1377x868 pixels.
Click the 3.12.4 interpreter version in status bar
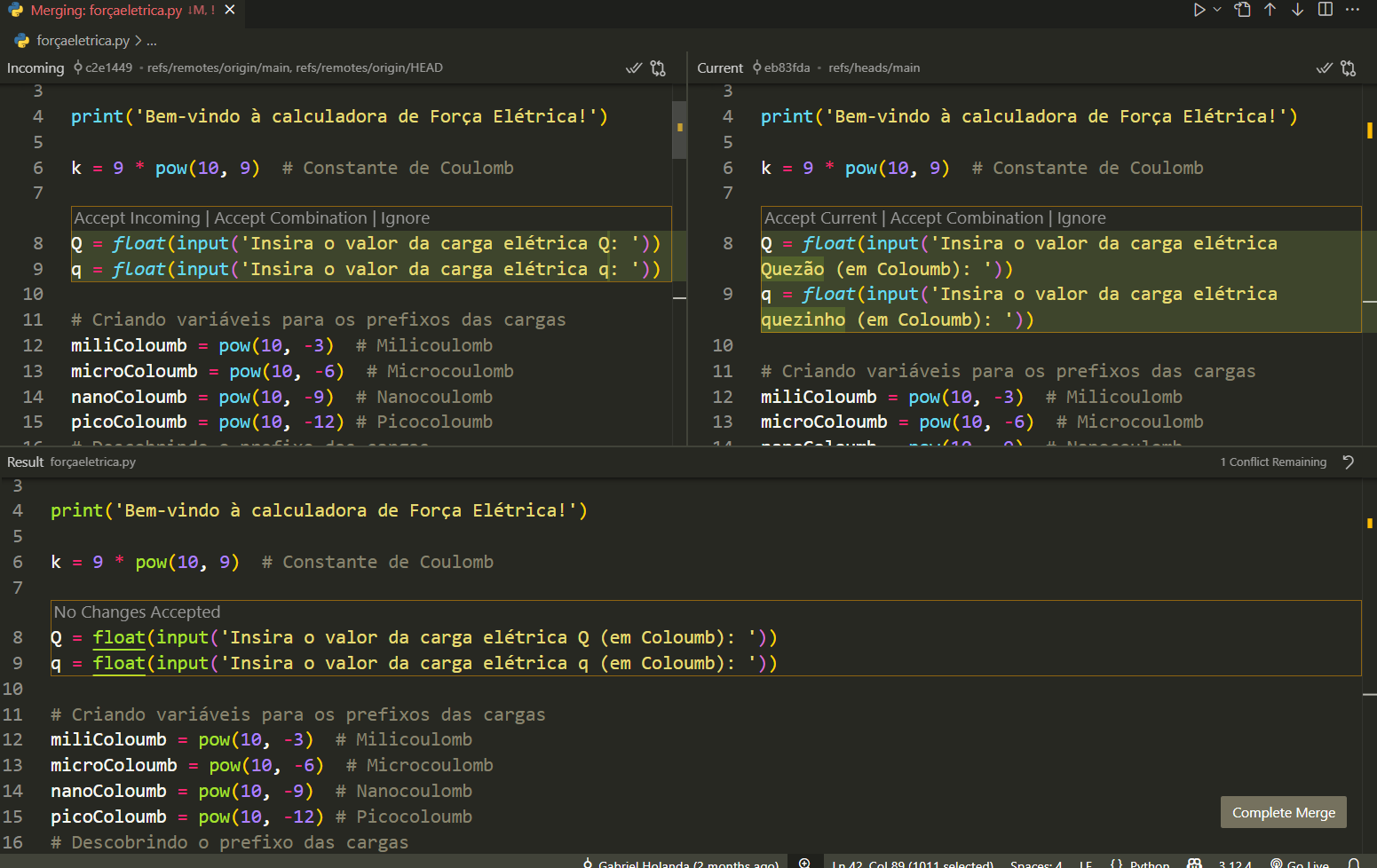pyautogui.click(x=1235, y=864)
